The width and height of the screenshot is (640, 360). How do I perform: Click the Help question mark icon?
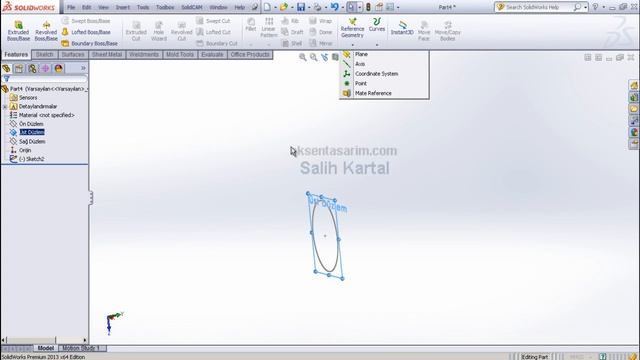pos(595,7)
